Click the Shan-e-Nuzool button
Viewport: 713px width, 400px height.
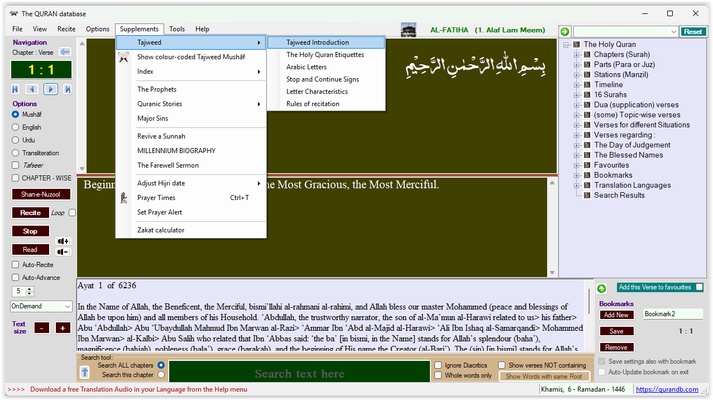click(x=41, y=194)
